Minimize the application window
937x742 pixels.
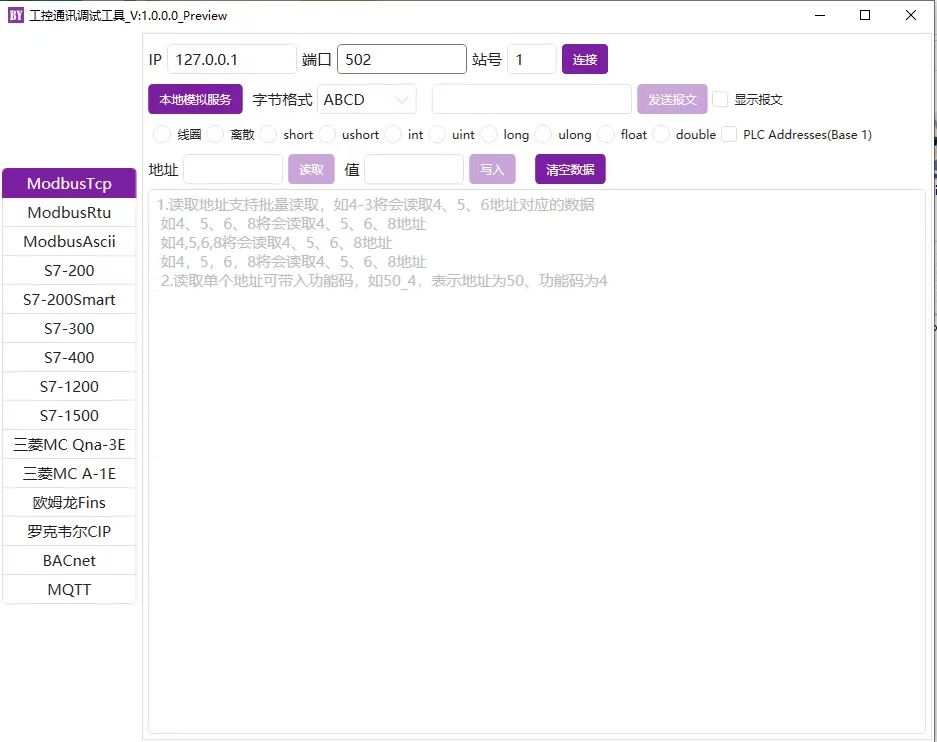click(x=820, y=15)
